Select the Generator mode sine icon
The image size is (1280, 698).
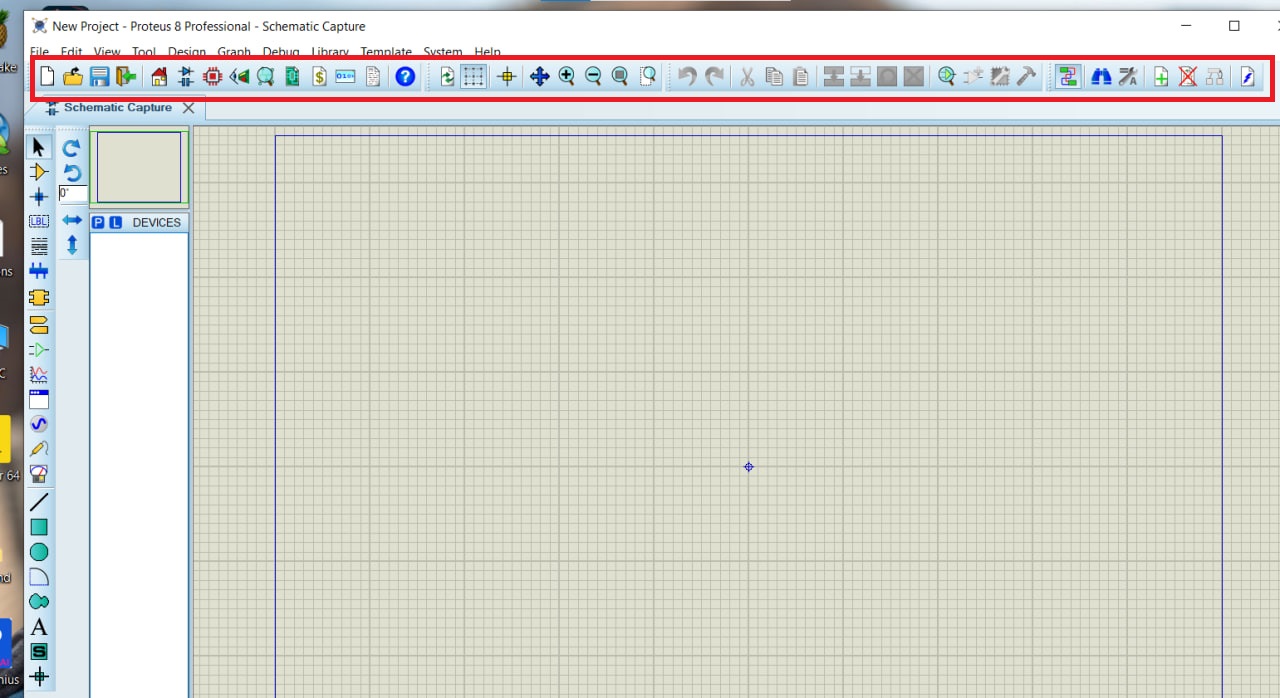coord(39,424)
